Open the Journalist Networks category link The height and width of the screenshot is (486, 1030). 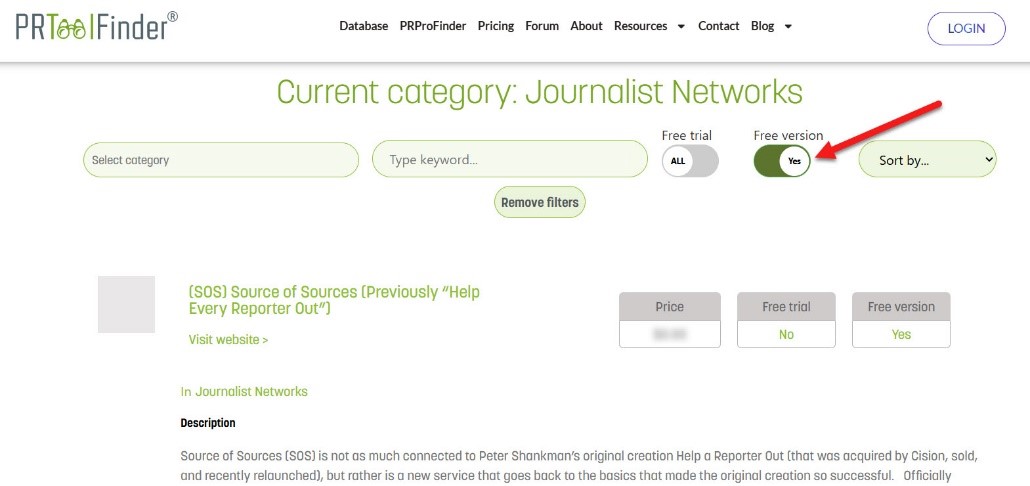point(251,392)
